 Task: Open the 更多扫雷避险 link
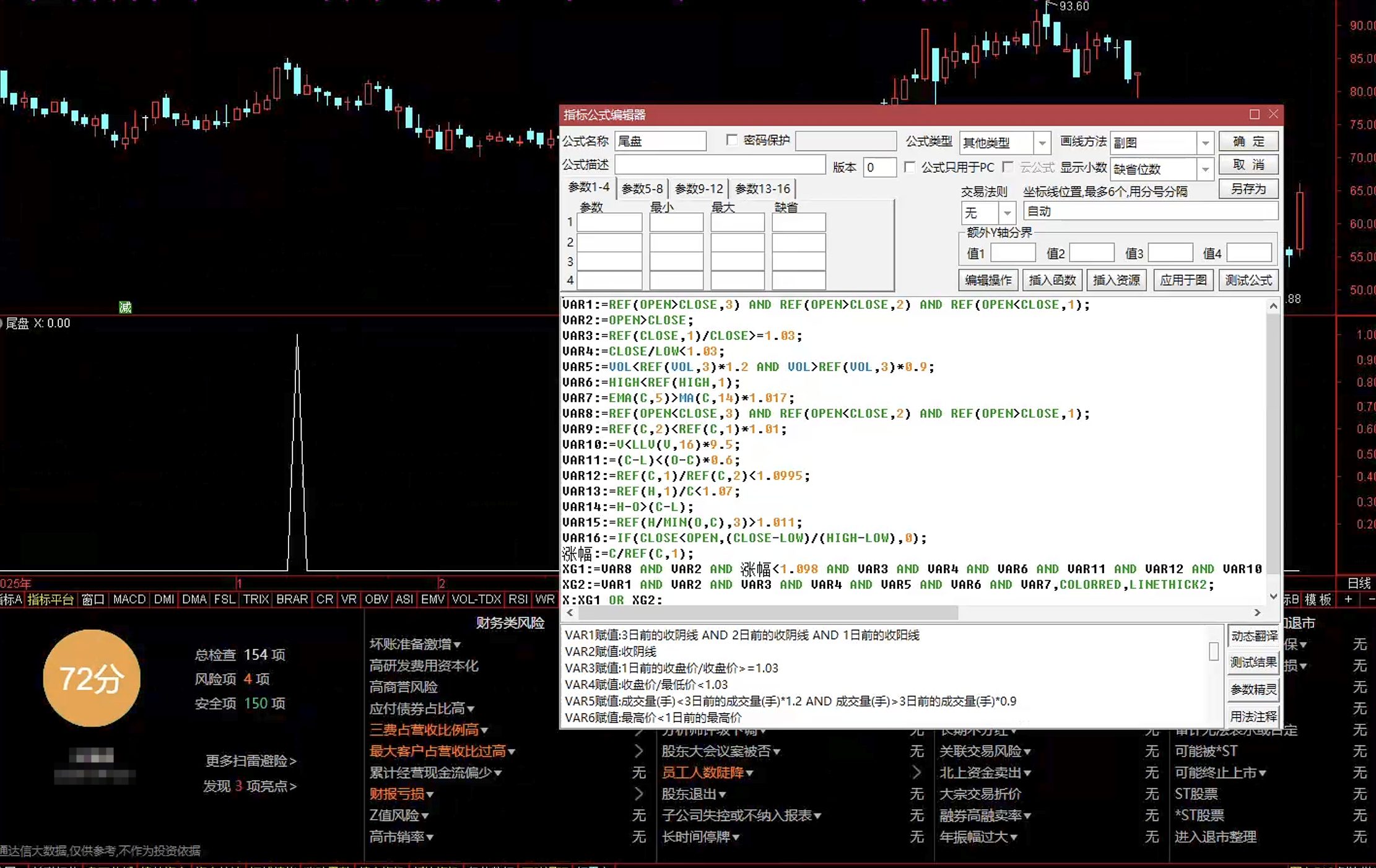pos(251,761)
